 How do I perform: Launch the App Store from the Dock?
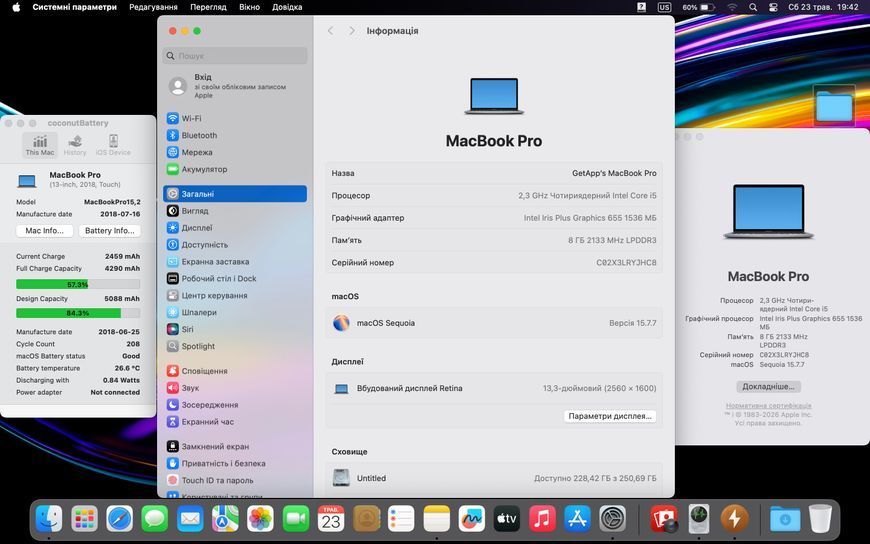click(x=578, y=519)
